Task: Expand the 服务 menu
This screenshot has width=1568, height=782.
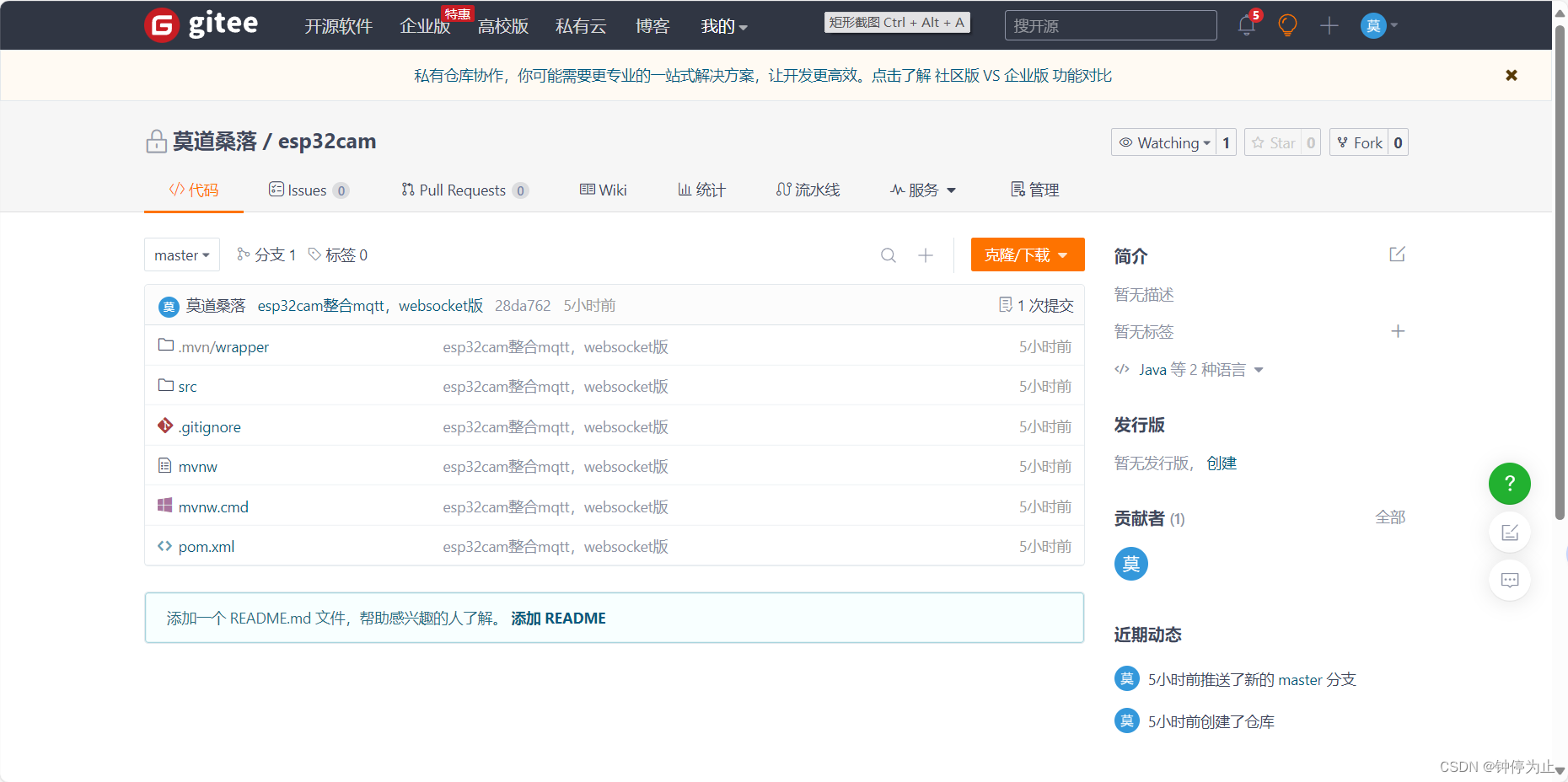Action: pos(923,190)
